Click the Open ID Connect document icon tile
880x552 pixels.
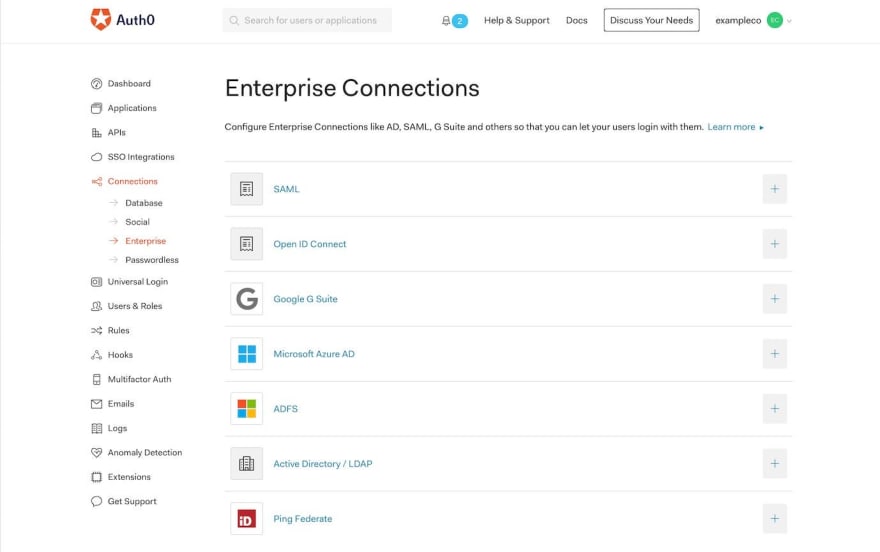point(246,244)
